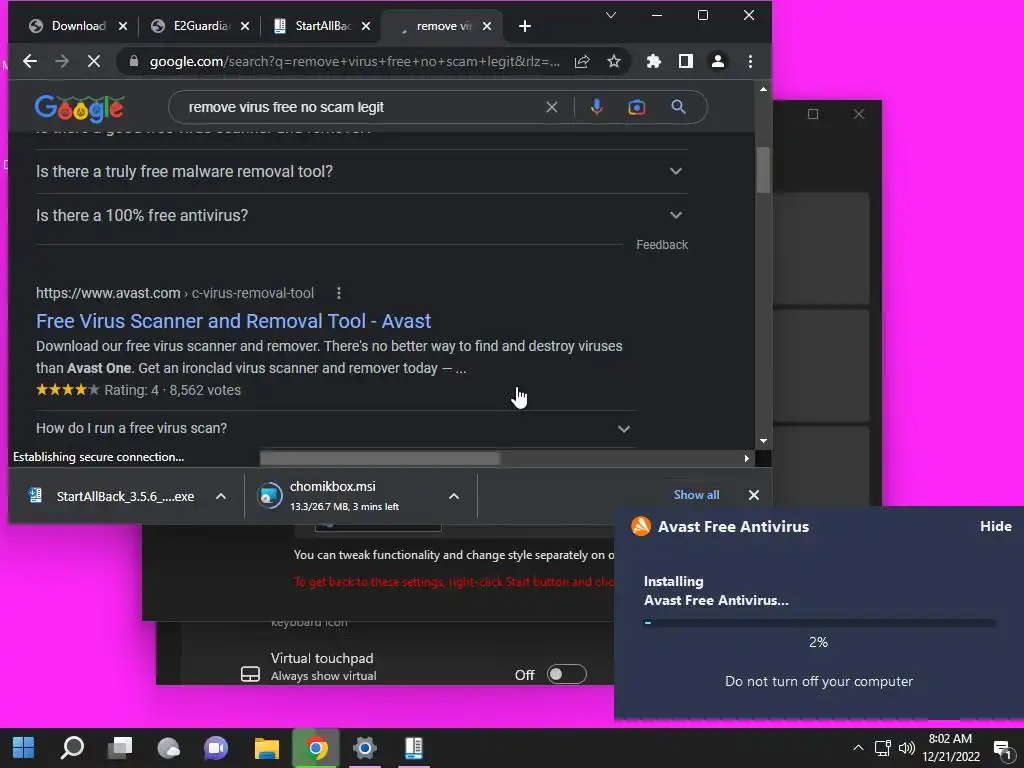Image resolution: width=1024 pixels, height=768 pixels.
Task: Click the Avast install progress bar
Action: point(819,623)
